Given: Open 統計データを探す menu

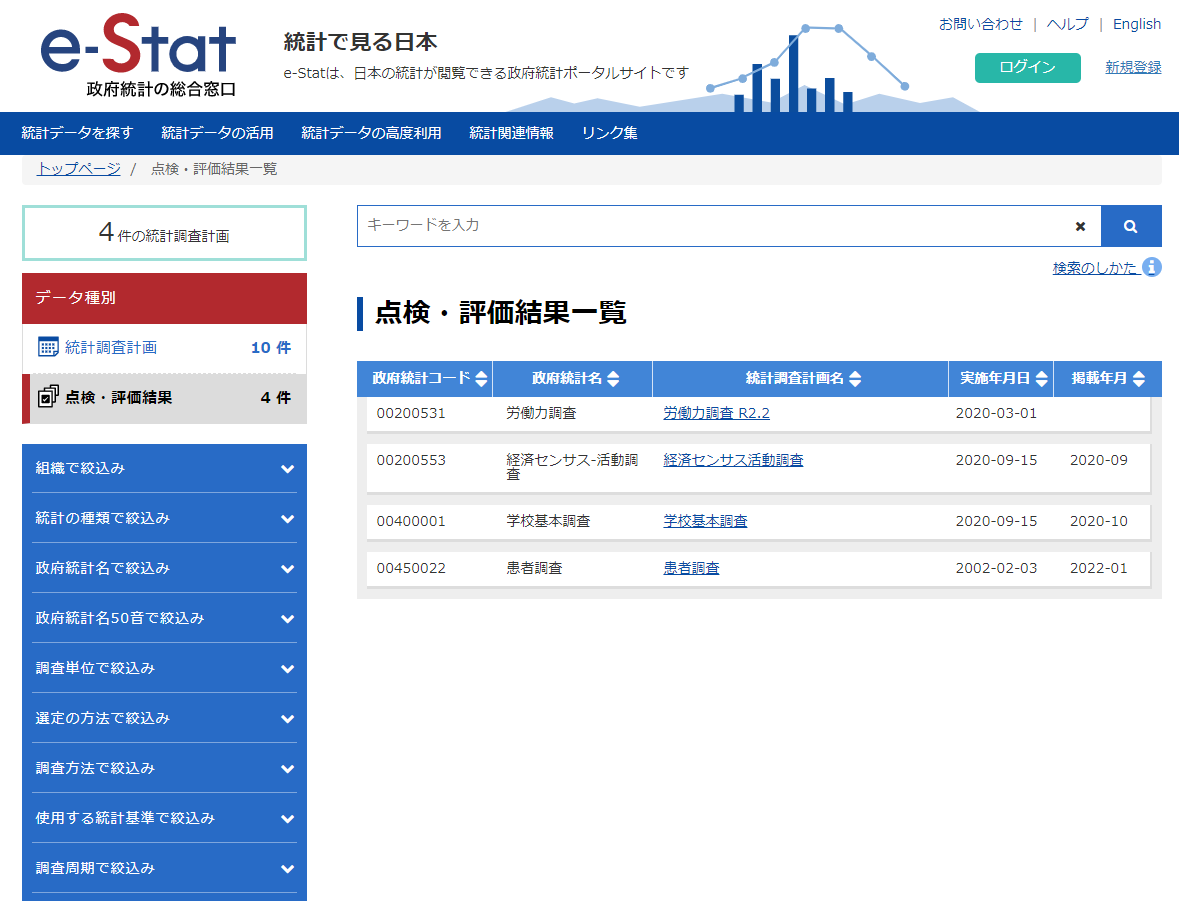Looking at the screenshot, I should tap(77, 133).
